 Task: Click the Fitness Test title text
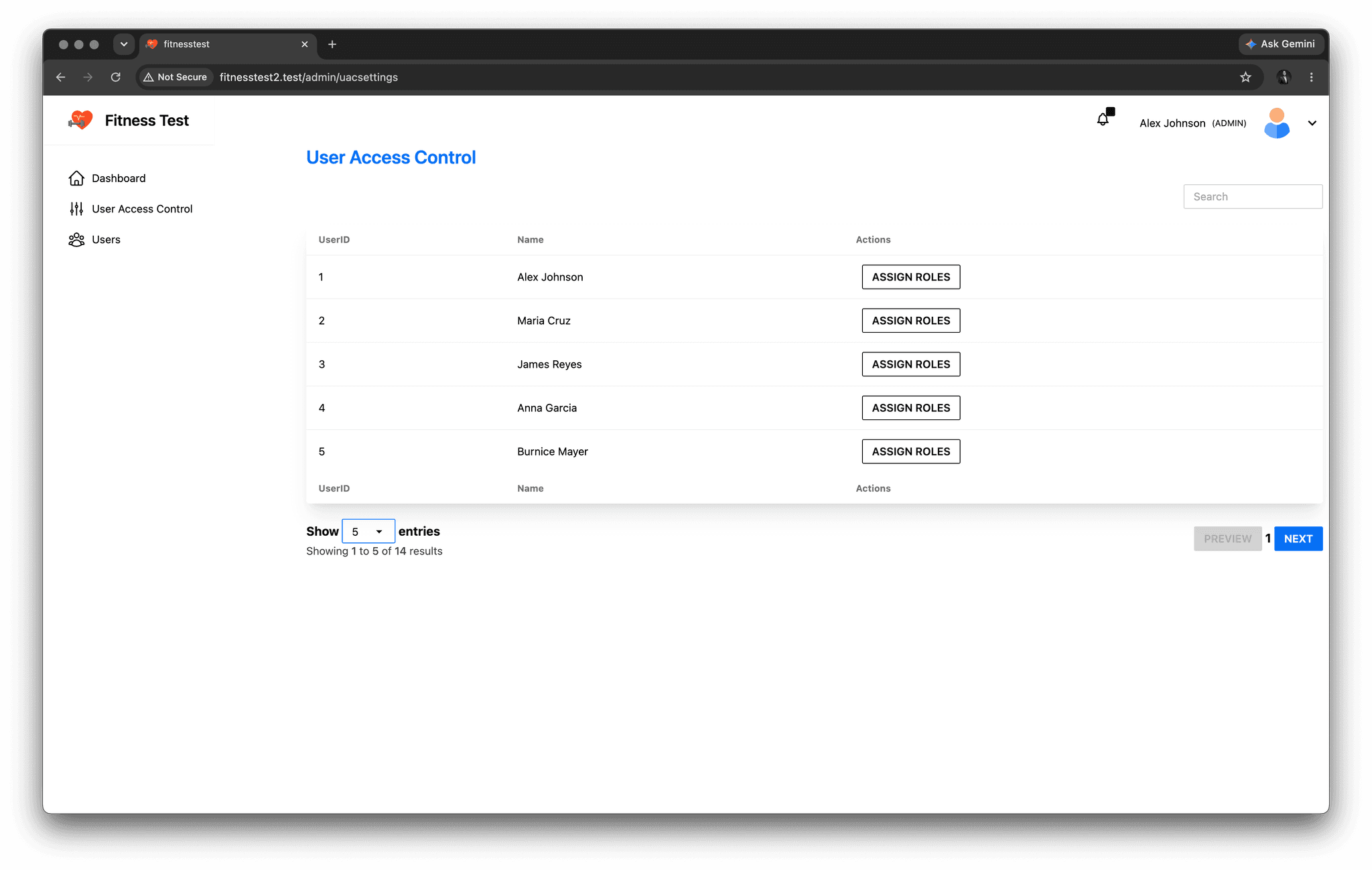point(147,121)
